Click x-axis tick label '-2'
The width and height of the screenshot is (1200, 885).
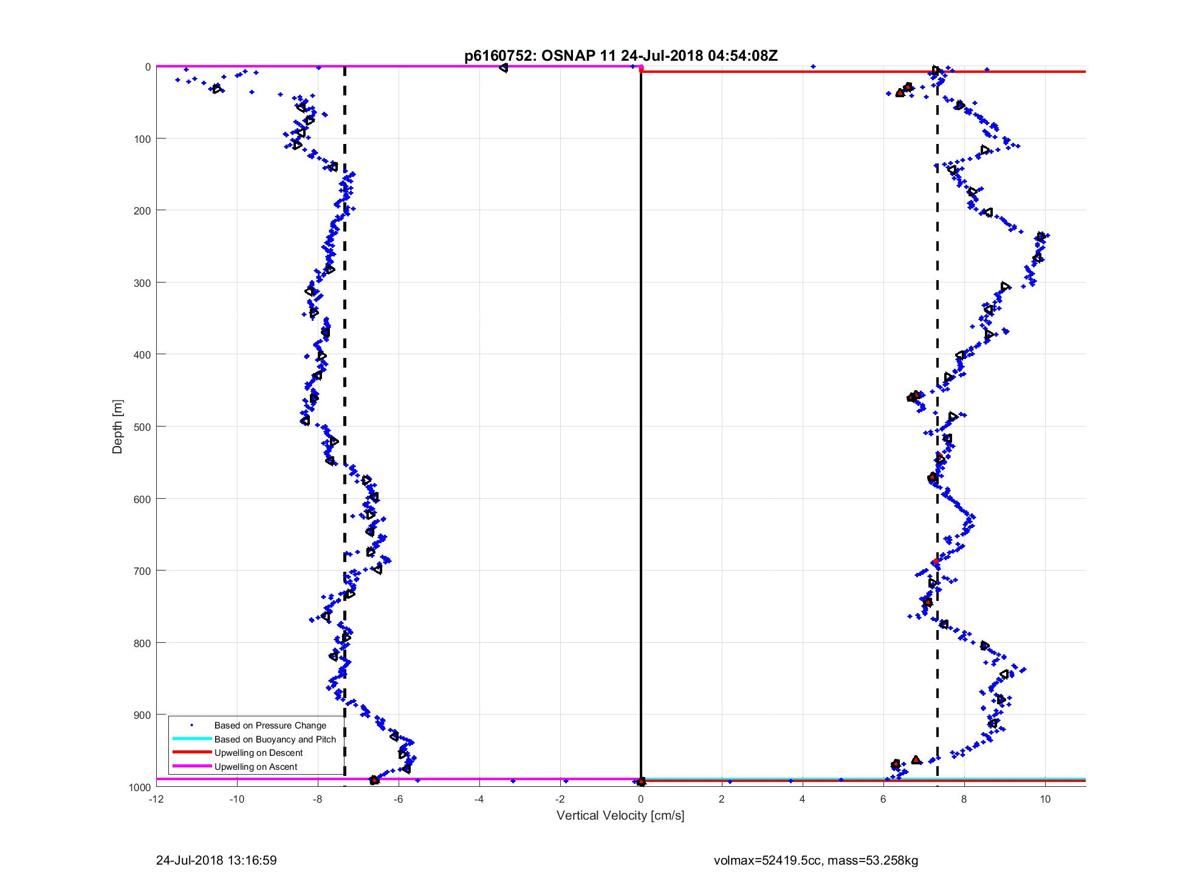pyautogui.click(x=560, y=799)
